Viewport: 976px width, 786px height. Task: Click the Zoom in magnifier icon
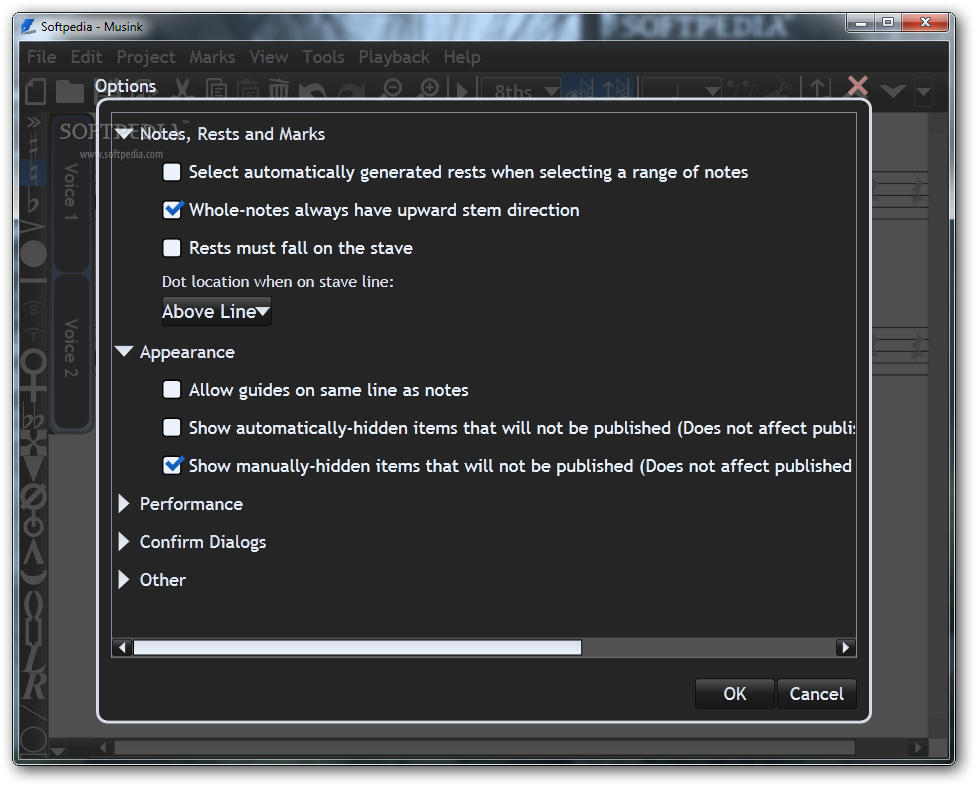click(429, 89)
